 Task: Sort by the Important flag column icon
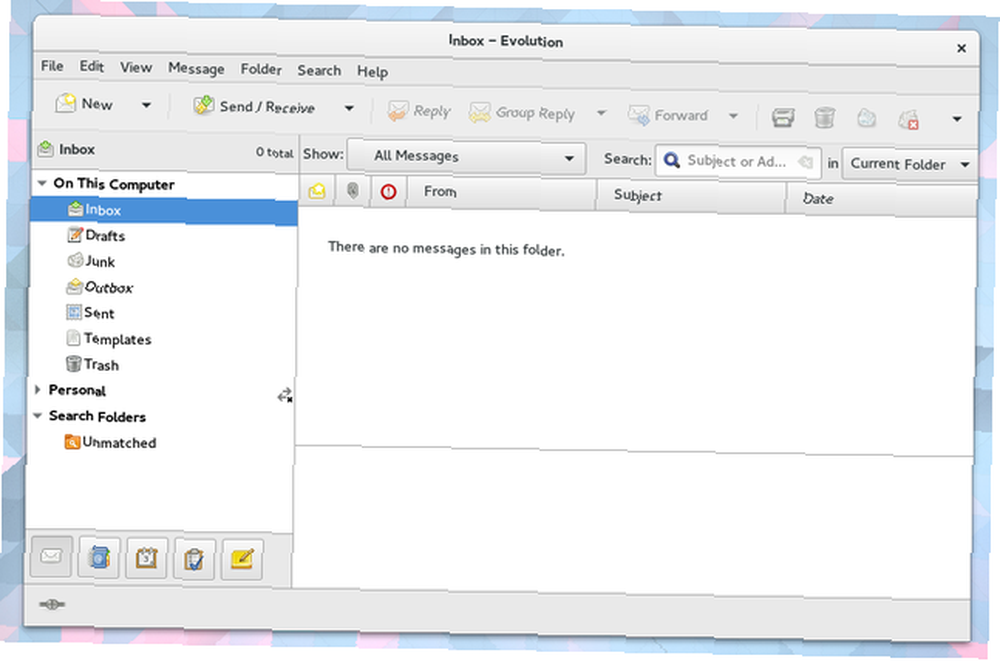(x=388, y=191)
